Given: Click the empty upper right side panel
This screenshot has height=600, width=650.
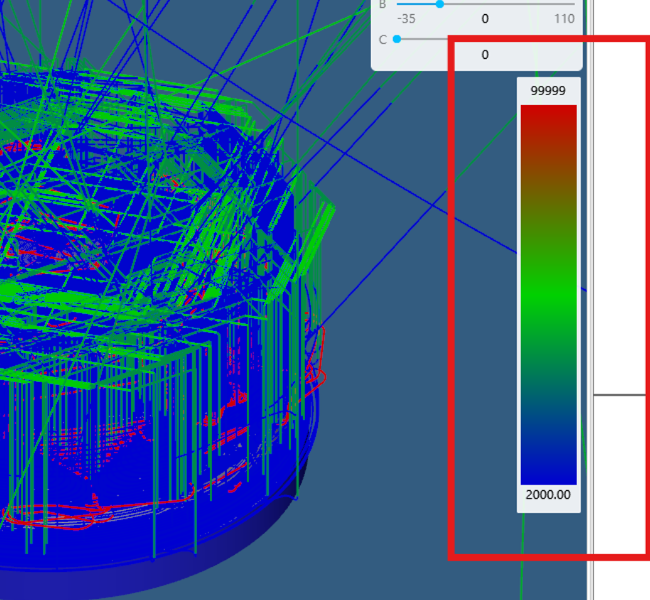Looking at the screenshot, I should pos(620,200).
